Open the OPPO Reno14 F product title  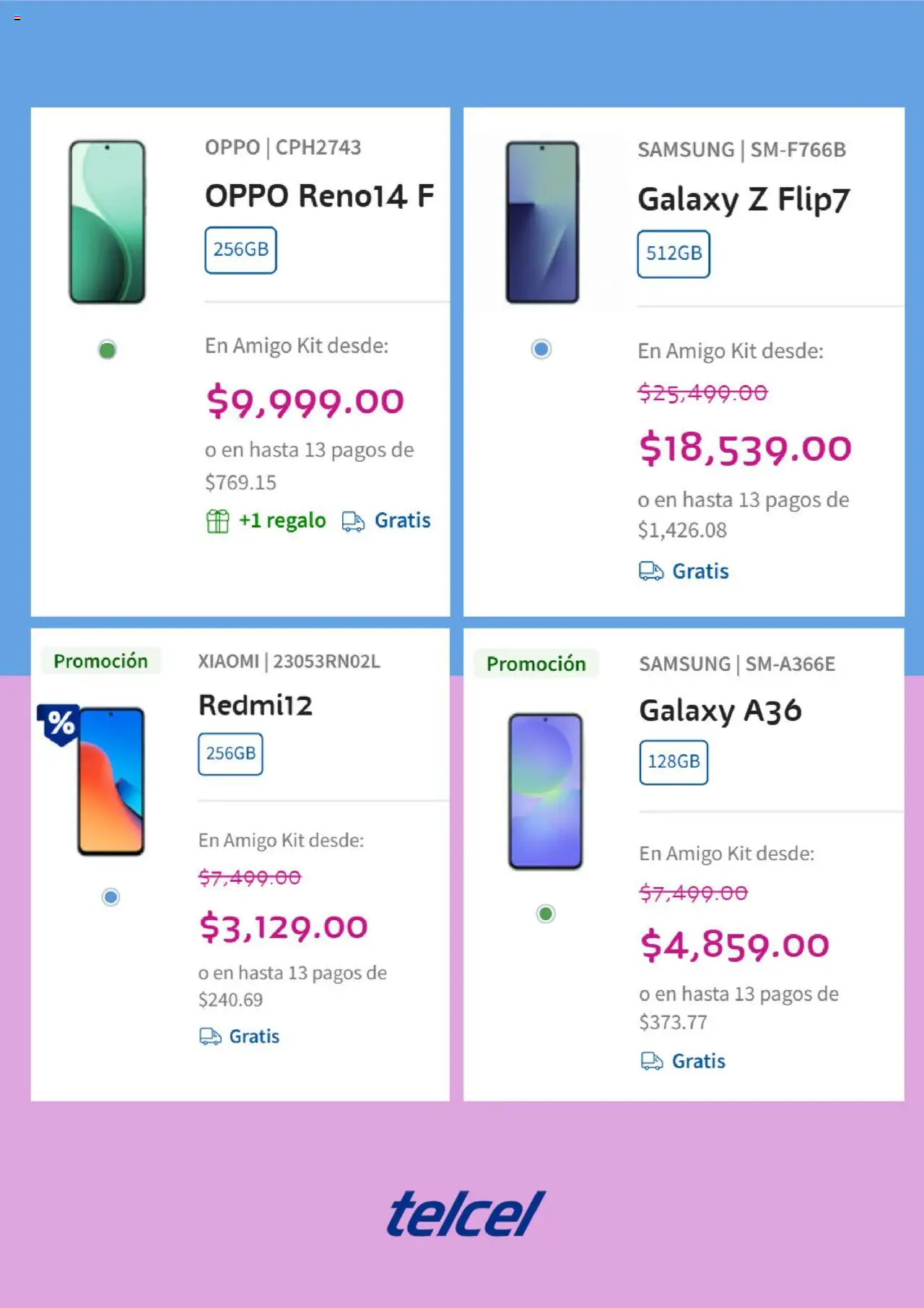pyautogui.click(x=319, y=196)
